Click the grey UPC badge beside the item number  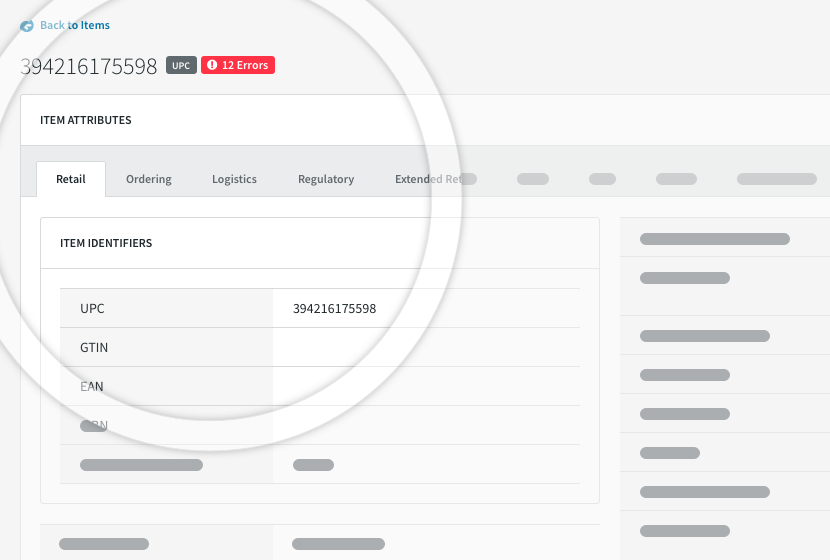click(x=181, y=66)
